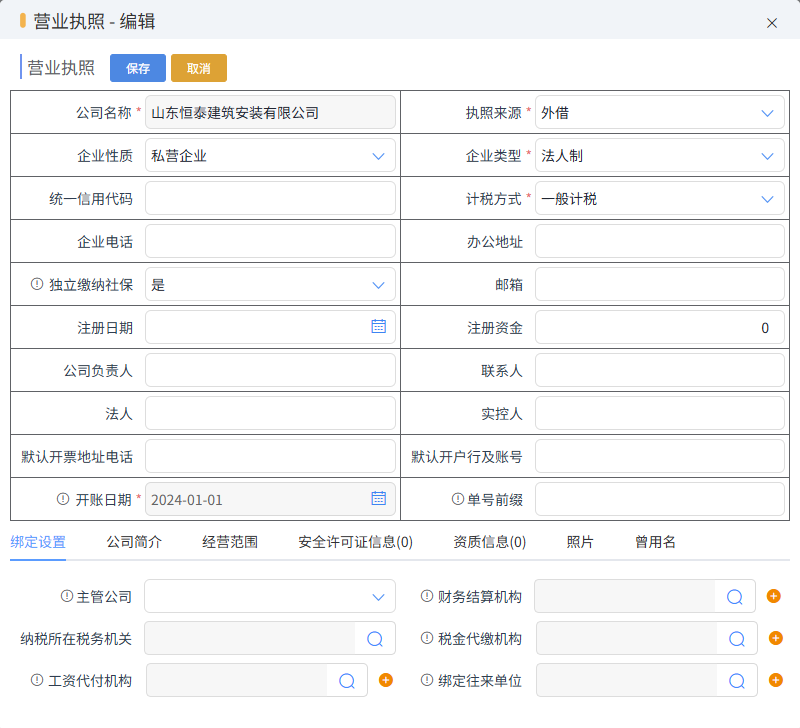The width and height of the screenshot is (800, 728).
Task: Click the orange add icon beside 绑定往来单位
Action: pos(776,680)
